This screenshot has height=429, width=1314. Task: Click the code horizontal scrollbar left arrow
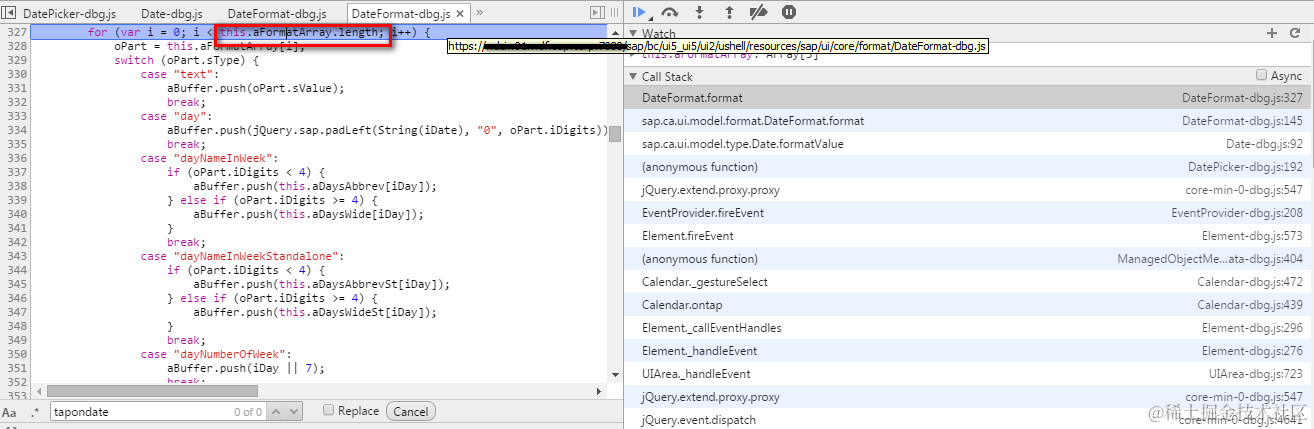point(37,391)
